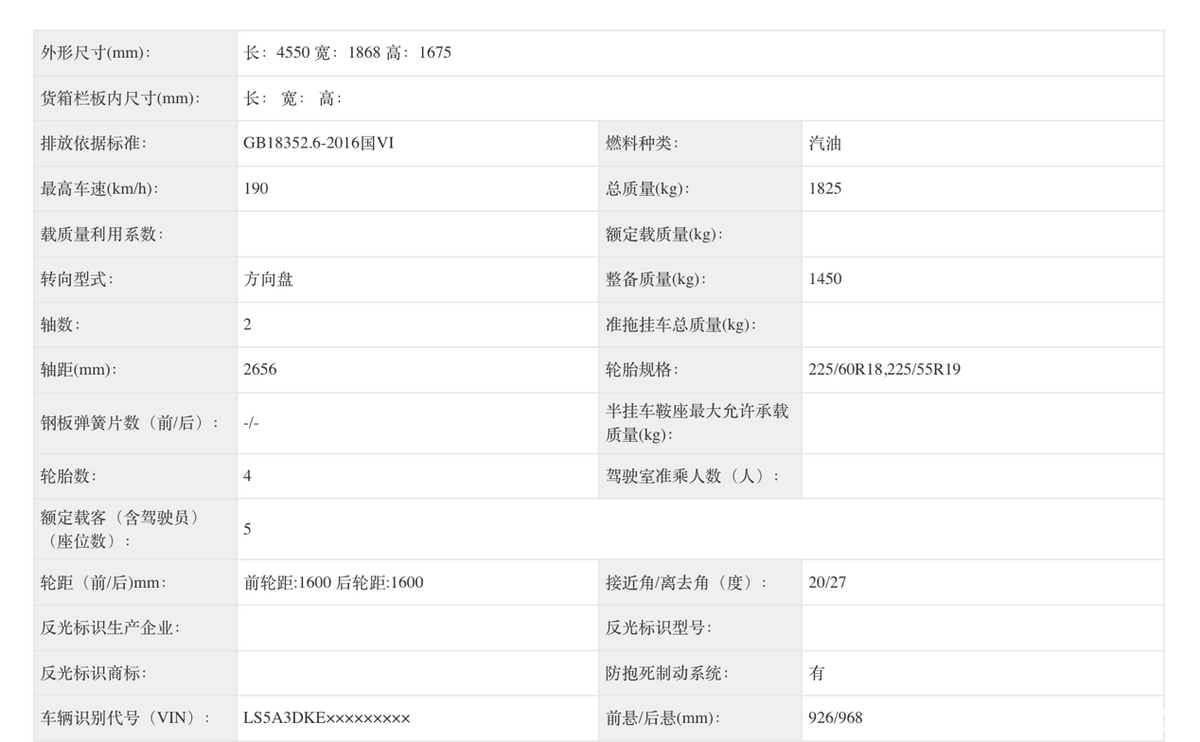The height and width of the screenshot is (742, 1200).
Task: Click the steering type value 方向盘
Action: coord(268,279)
